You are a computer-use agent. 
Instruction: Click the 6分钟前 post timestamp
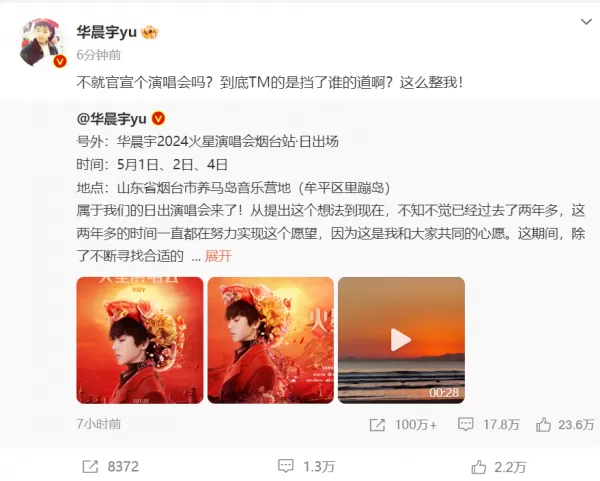98,55
